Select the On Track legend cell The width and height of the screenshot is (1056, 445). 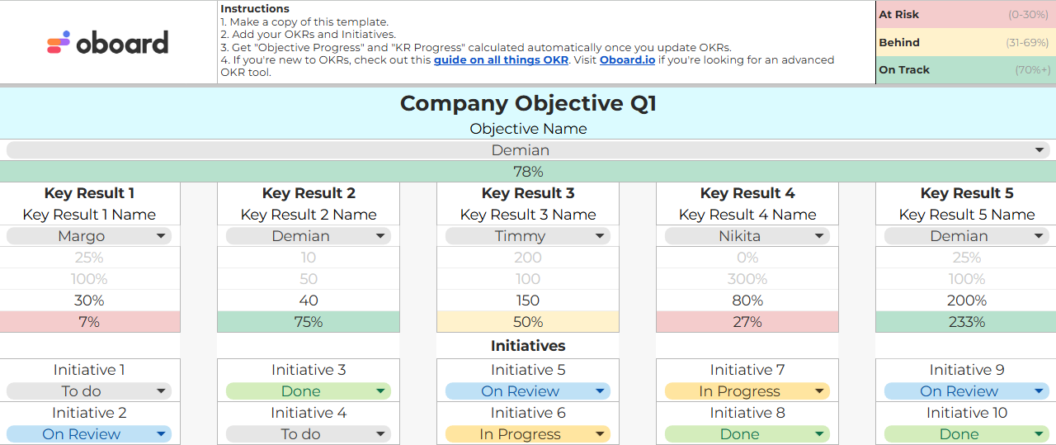click(x=966, y=70)
